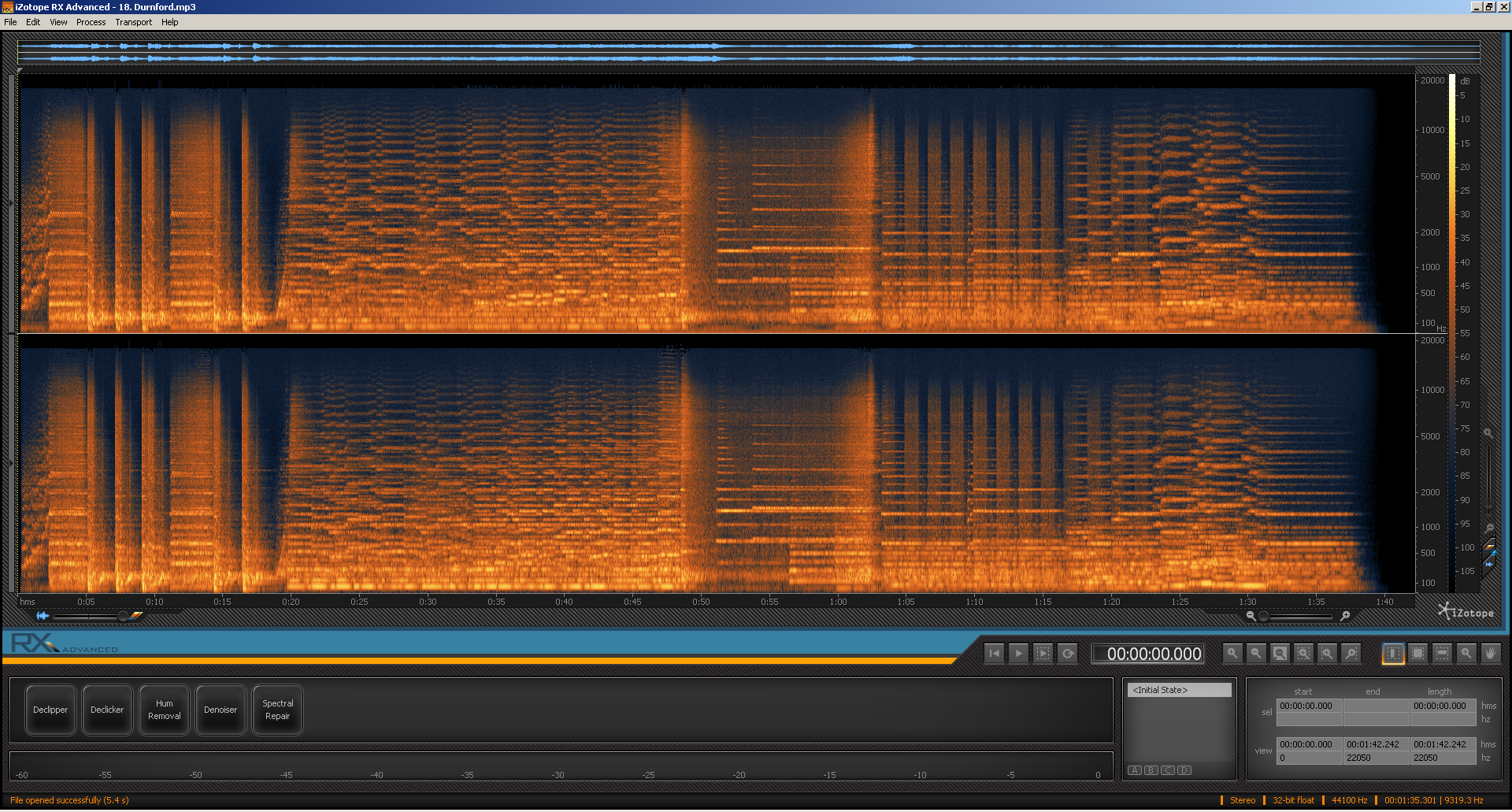Click the zoom-to-whole-file icon

click(1279, 653)
